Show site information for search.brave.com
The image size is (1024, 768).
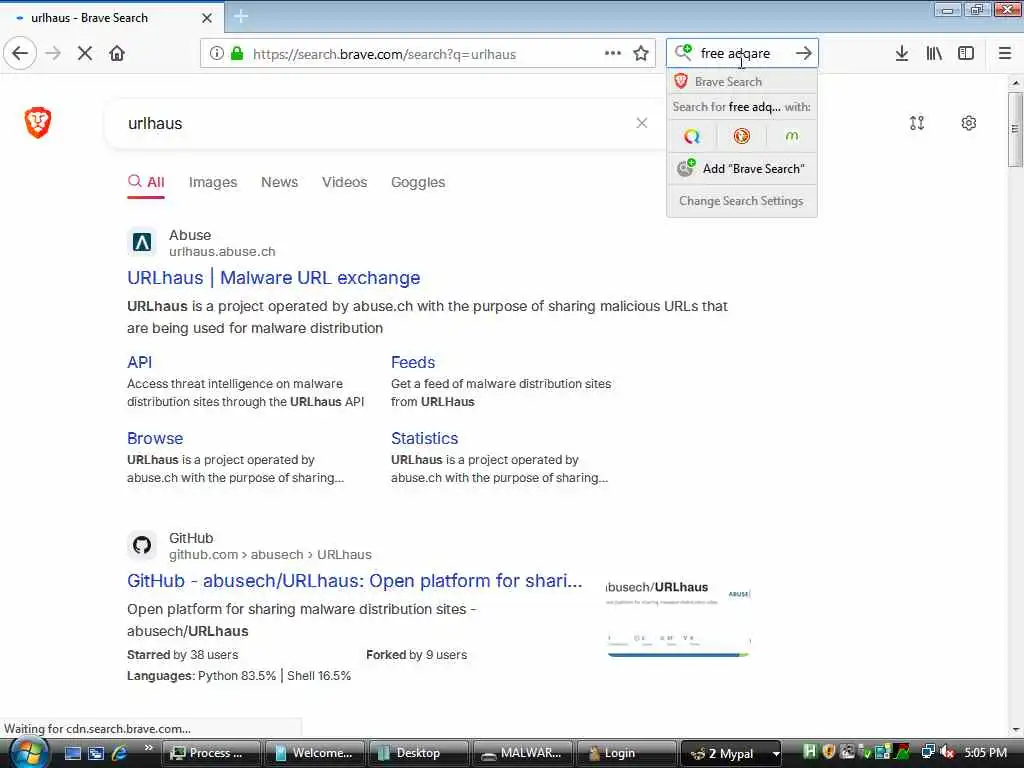pos(216,54)
